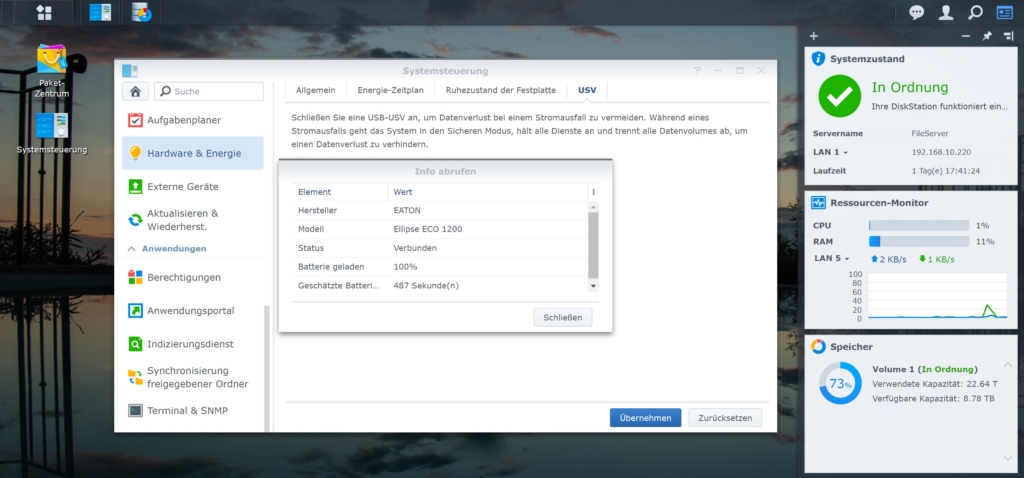Open the storage manager taskbar icon
Image resolution: width=1024 pixels, height=478 pixels.
pos(142,12)
